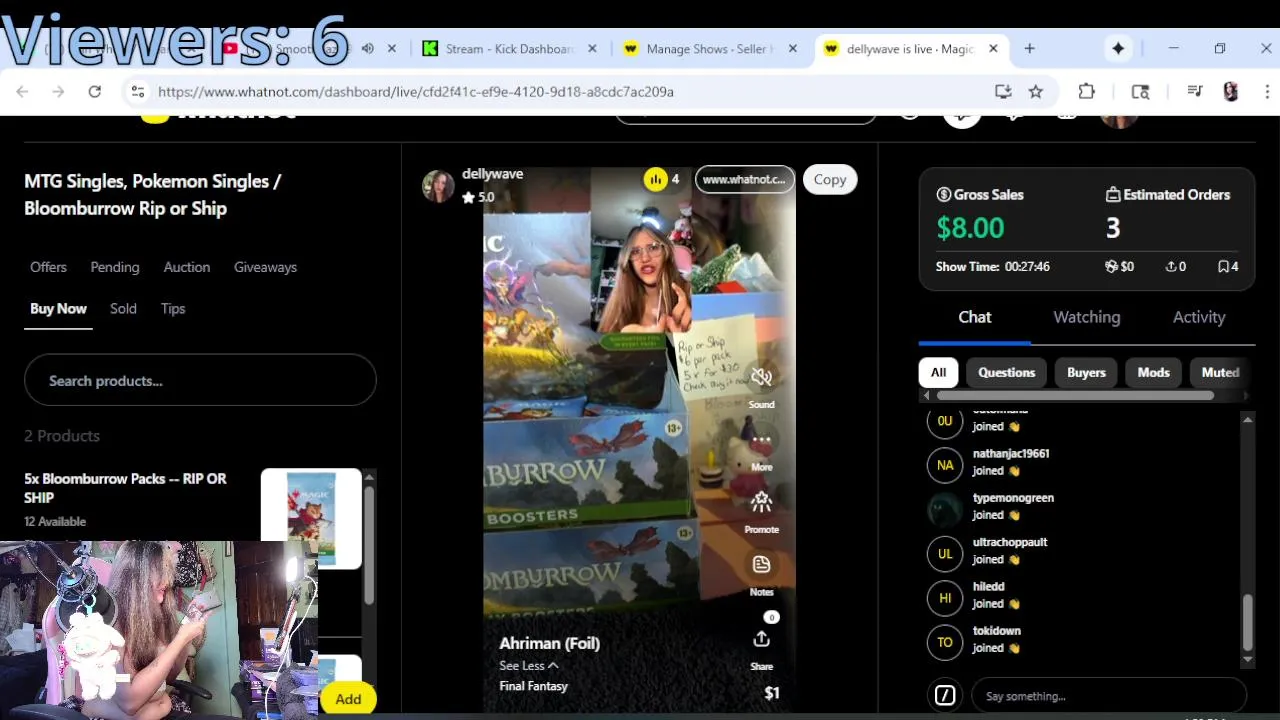Click chat user nathanjac19661
This screenshot has height=720, width=1280.
click(1011, 453)
